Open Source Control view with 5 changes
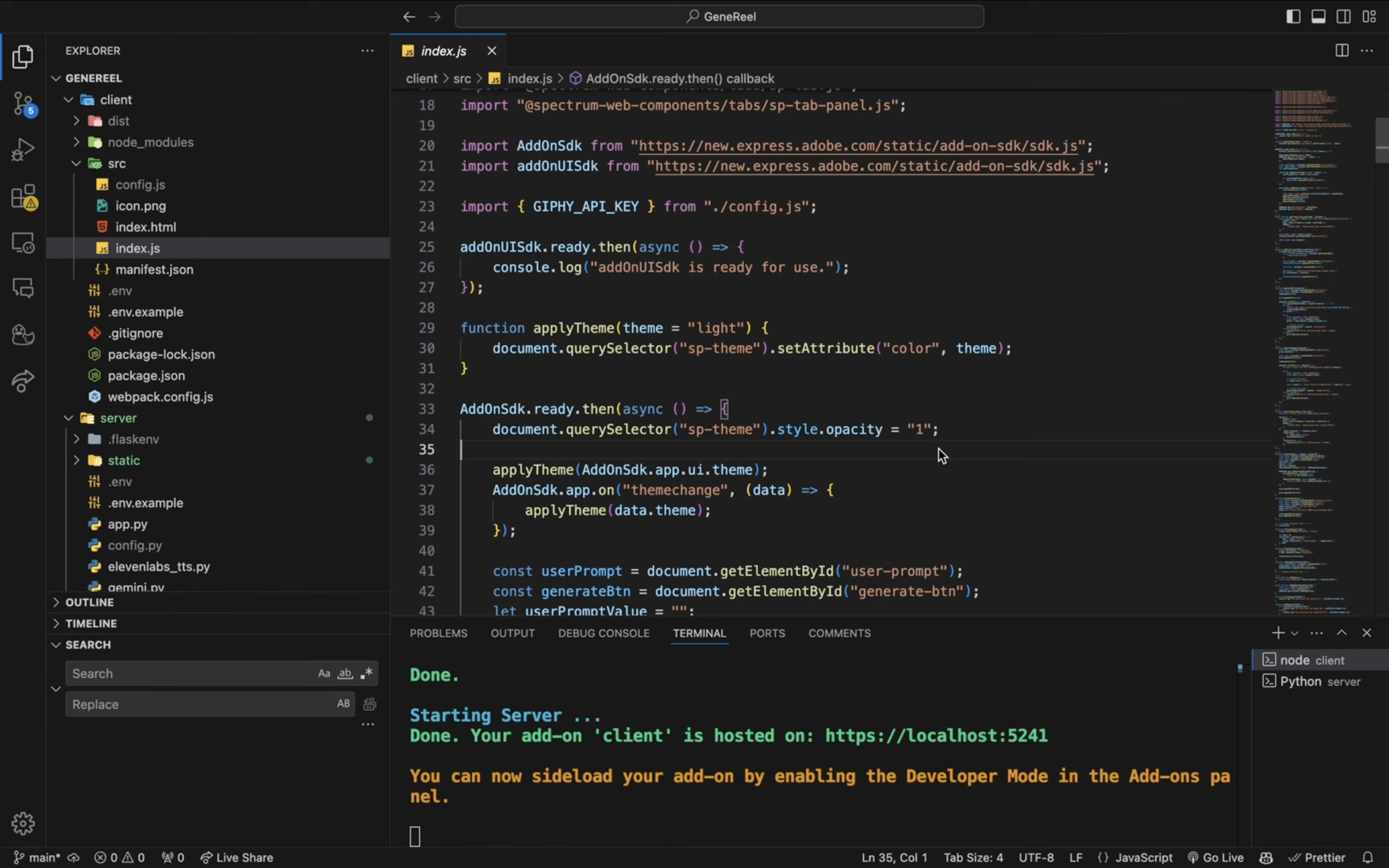Image resolution: width=1389 pixels, height=868 pixels. 23,104
